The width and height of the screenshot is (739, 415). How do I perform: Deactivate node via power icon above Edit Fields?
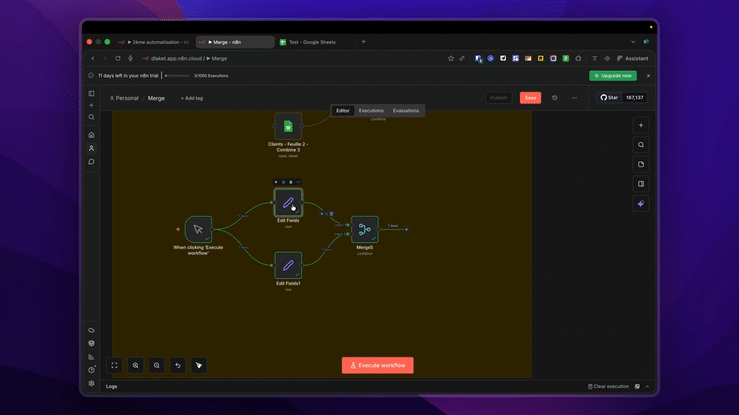coord(283,182)
